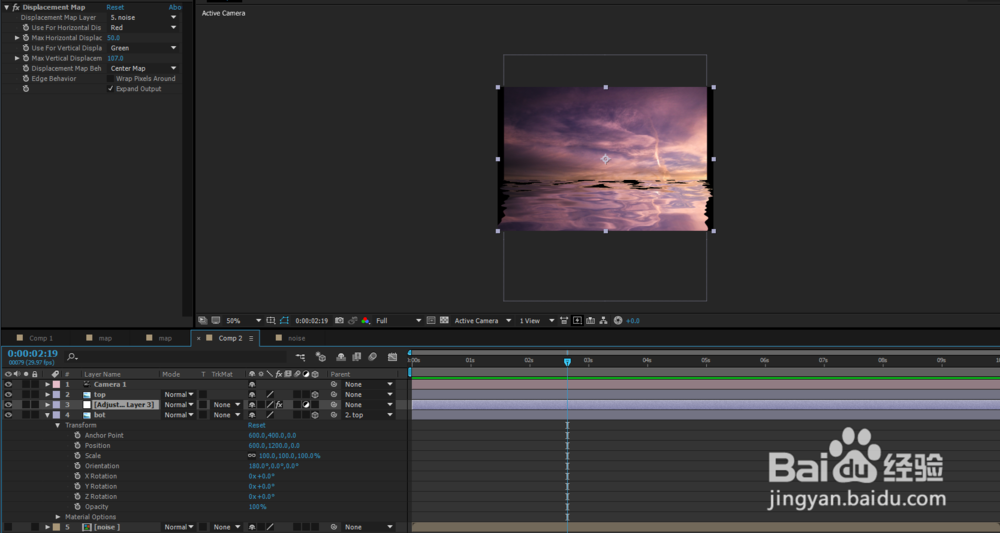Toggle mask and shape path visibility icon

pyautogui.click(x=284, y=321)
